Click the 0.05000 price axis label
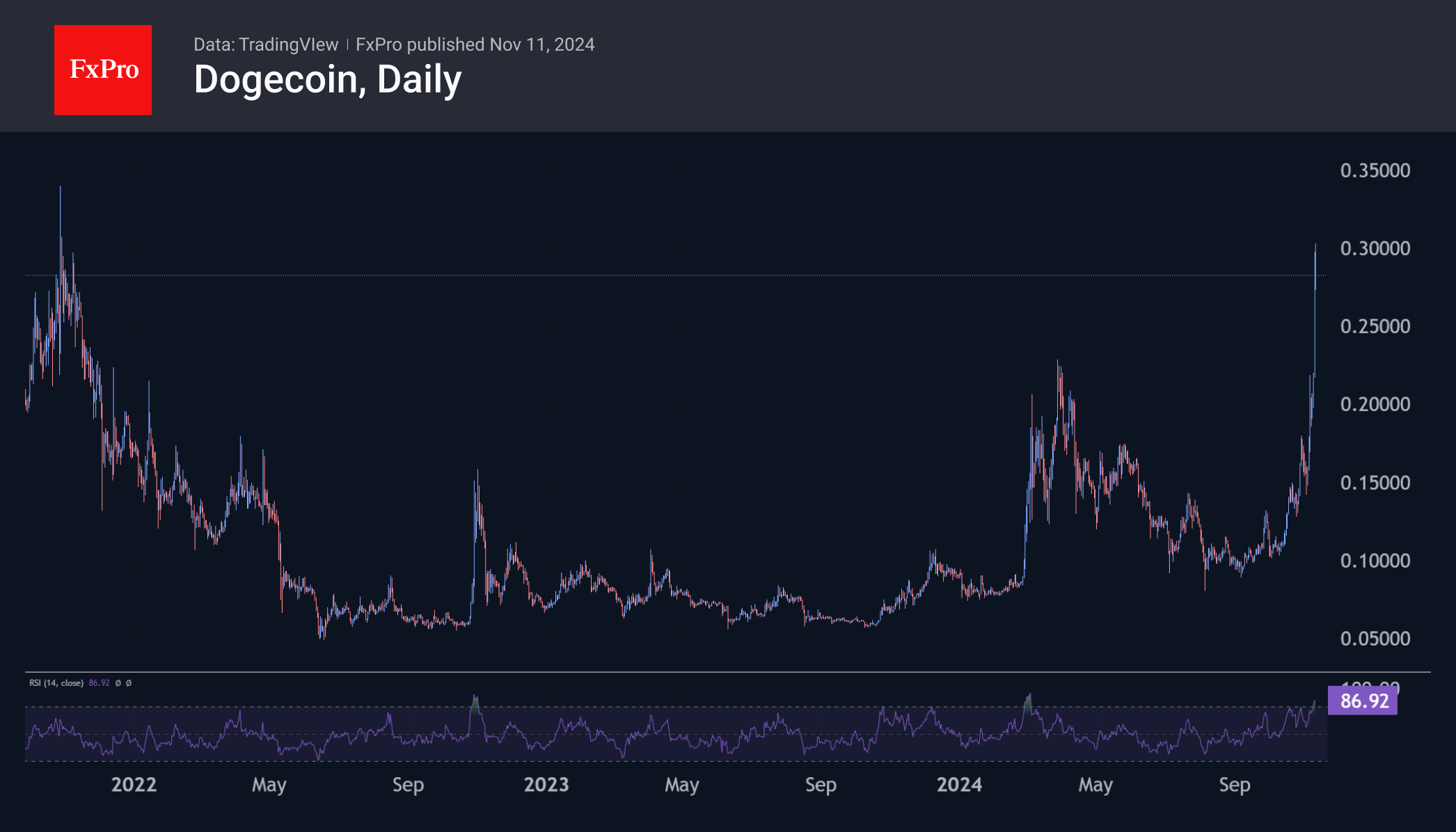 click(1375, 639)
